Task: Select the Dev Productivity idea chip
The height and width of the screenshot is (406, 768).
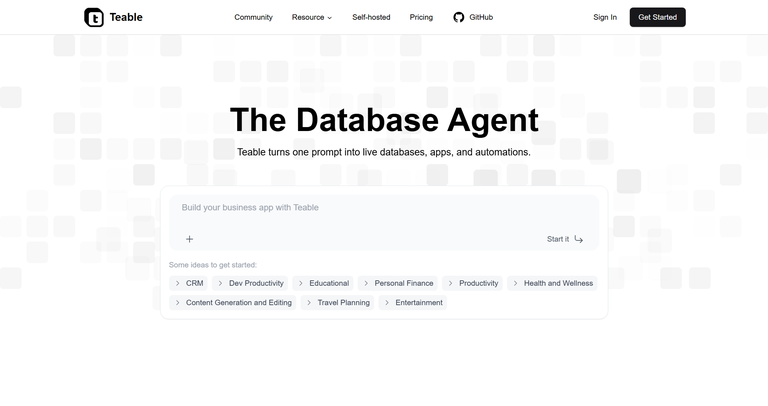Action: click(x=251, y=283)
